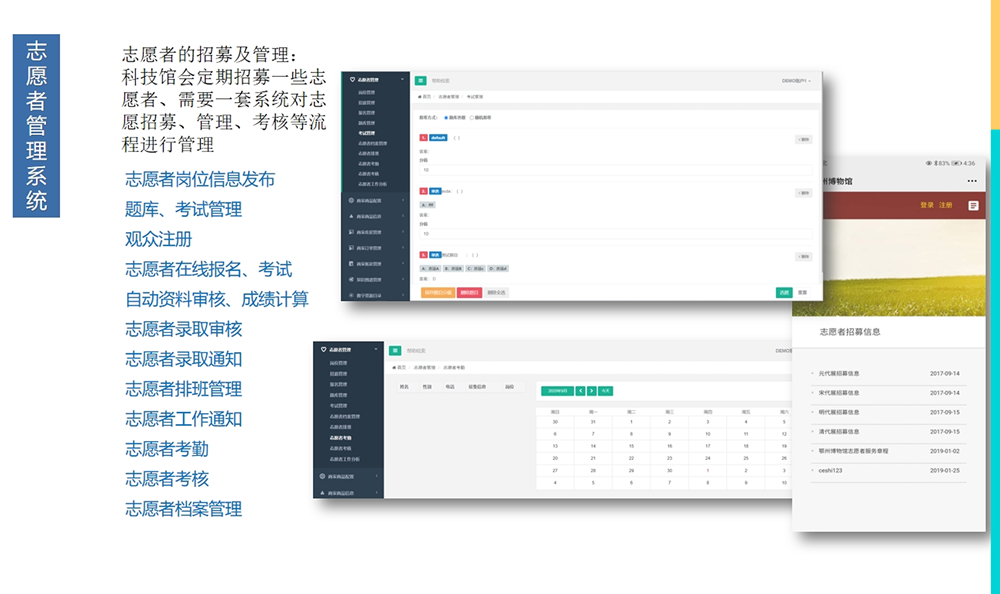Click the delete button beside question 1
The image size is (1000, 594).
tap(804, 139)
